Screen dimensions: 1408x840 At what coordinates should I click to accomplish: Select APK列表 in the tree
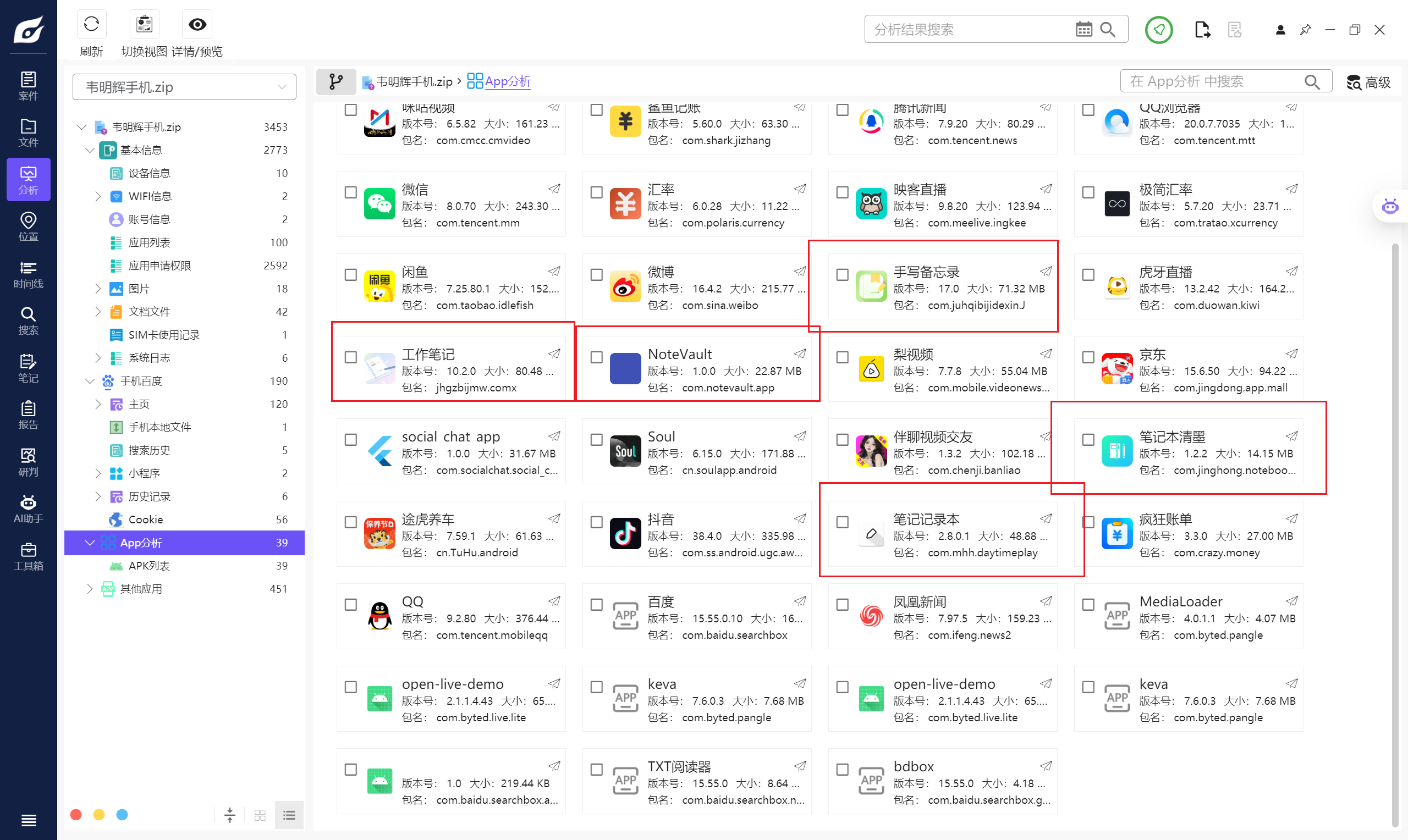[184, 566]
